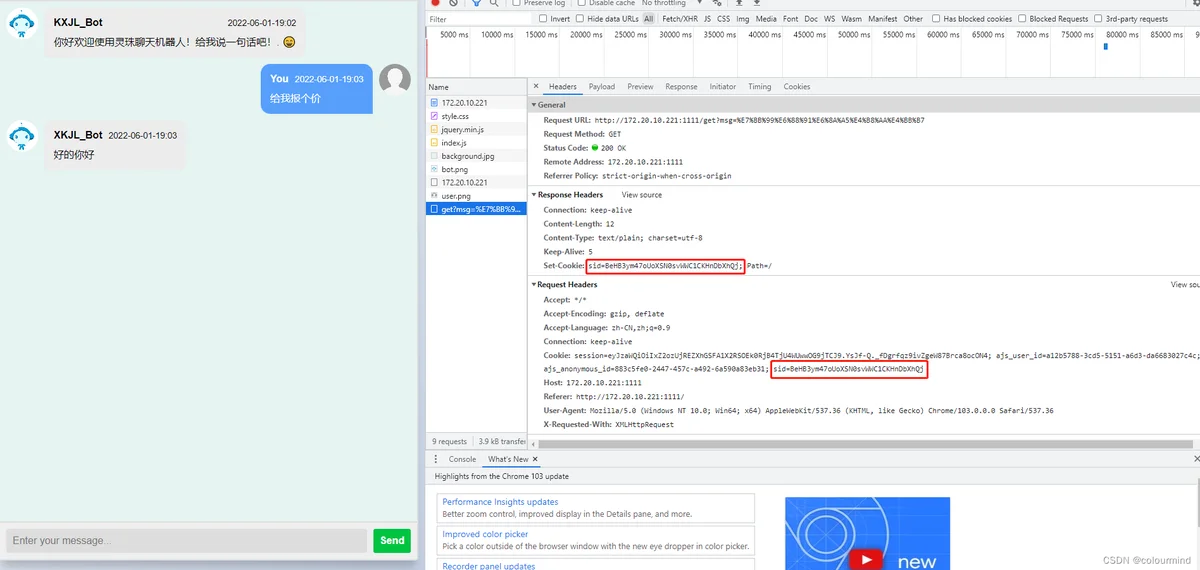Click the export HAR download icon
The height and width of the screenshot is (570, 1200).
[x=758, y=3]
